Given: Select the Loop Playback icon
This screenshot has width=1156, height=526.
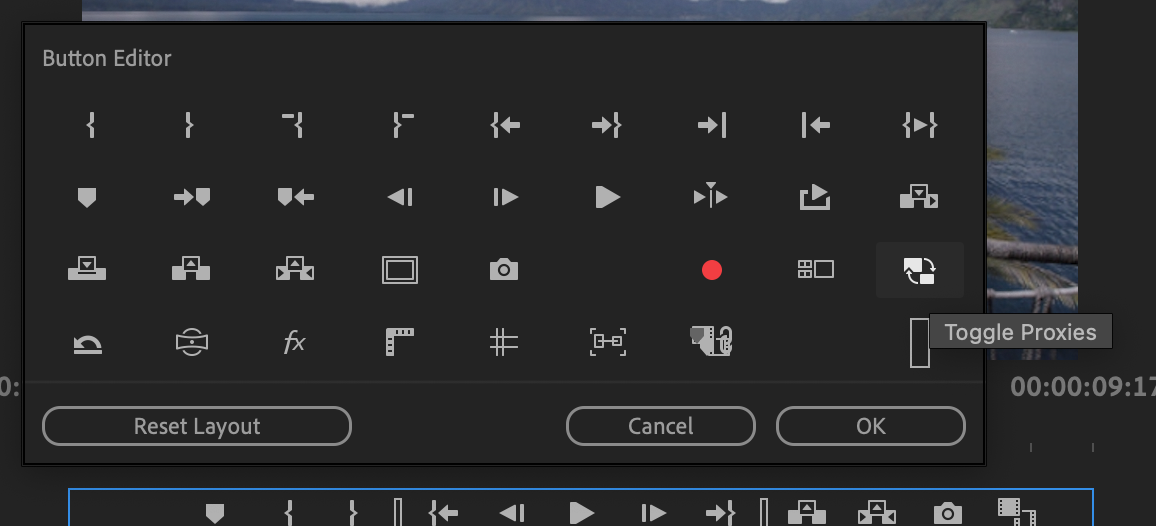Looking at the screenshot, I should 88,343.
